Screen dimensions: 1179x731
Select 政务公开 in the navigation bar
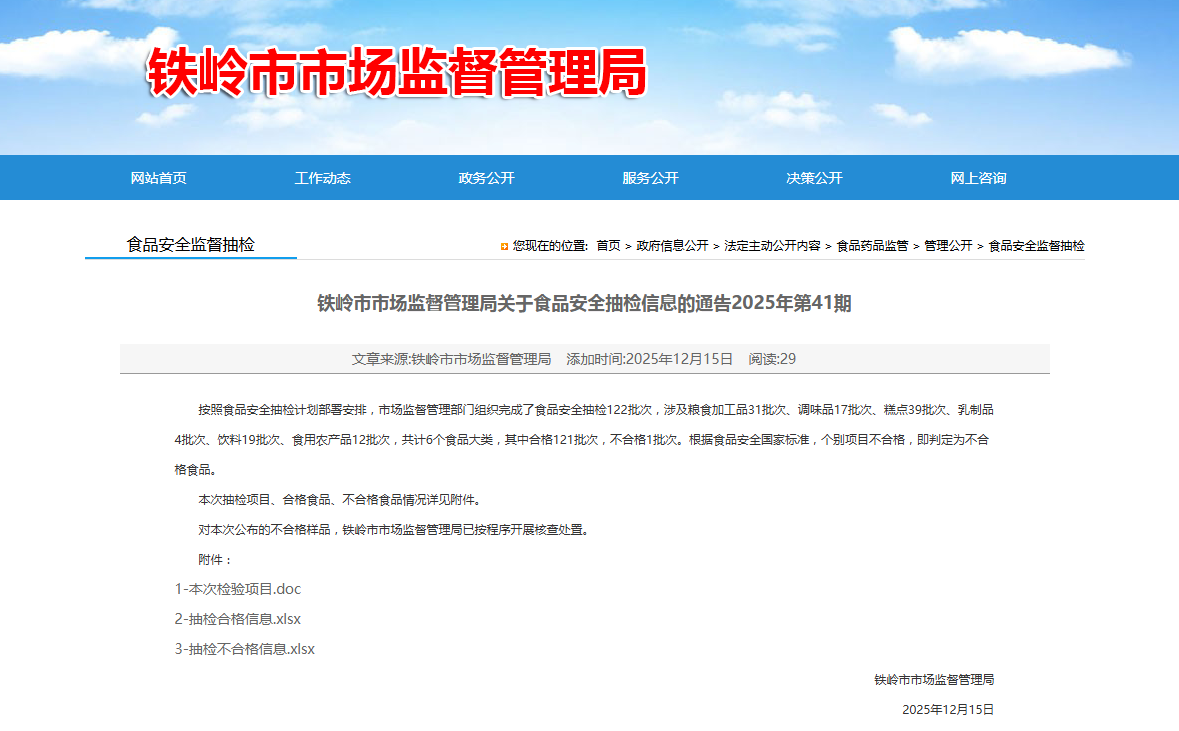coord(486,178)
